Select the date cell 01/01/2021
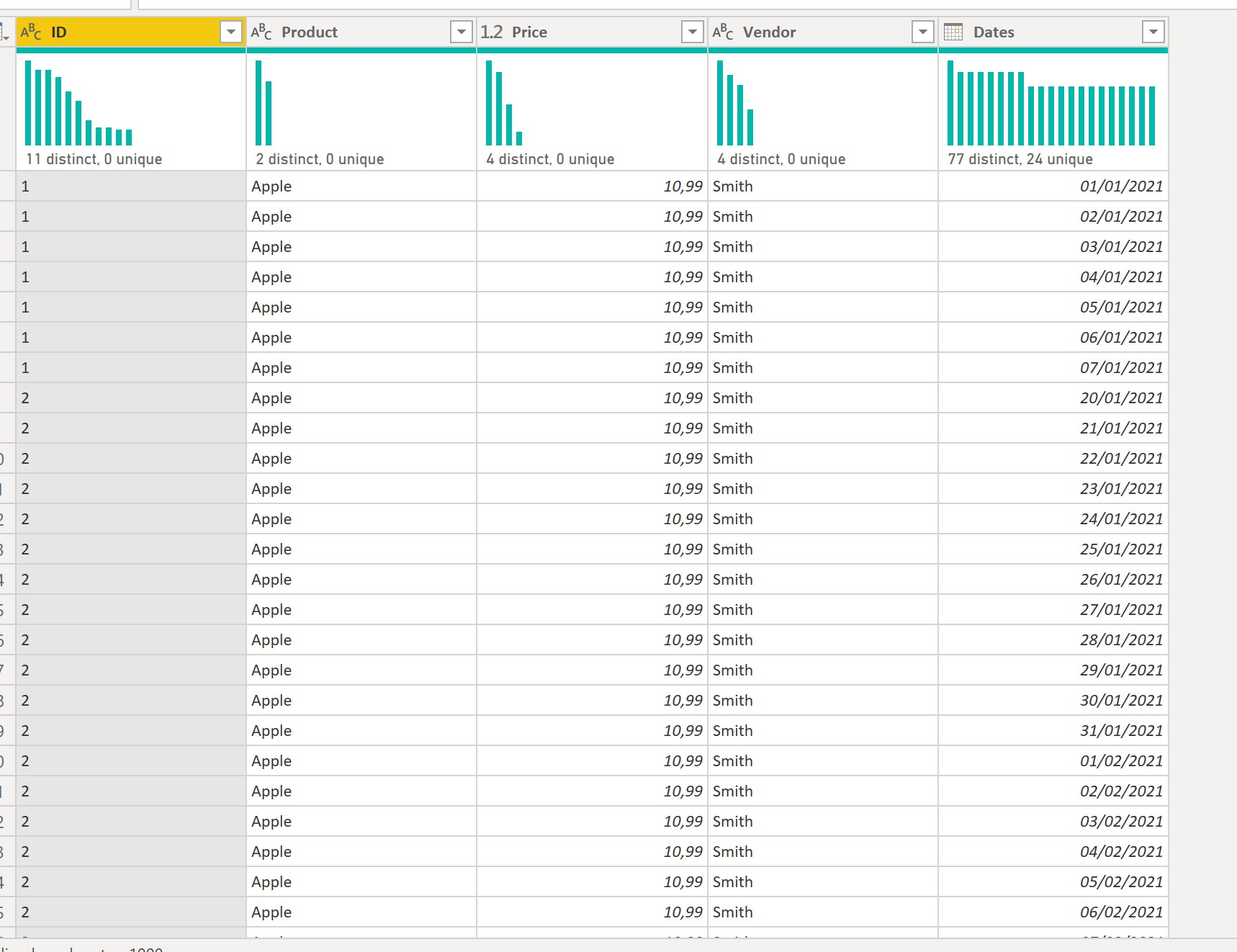Viewport: 1237px width, 952px height. [x=1053, y=187]
